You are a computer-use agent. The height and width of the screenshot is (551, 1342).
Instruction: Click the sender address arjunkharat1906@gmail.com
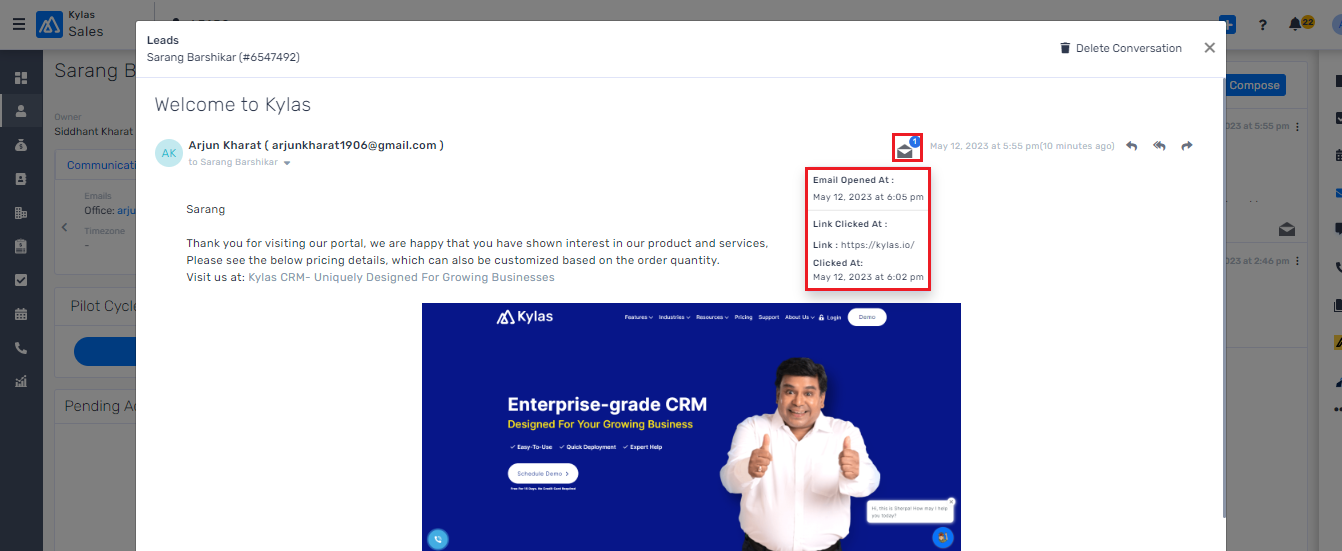pos(355,145)
